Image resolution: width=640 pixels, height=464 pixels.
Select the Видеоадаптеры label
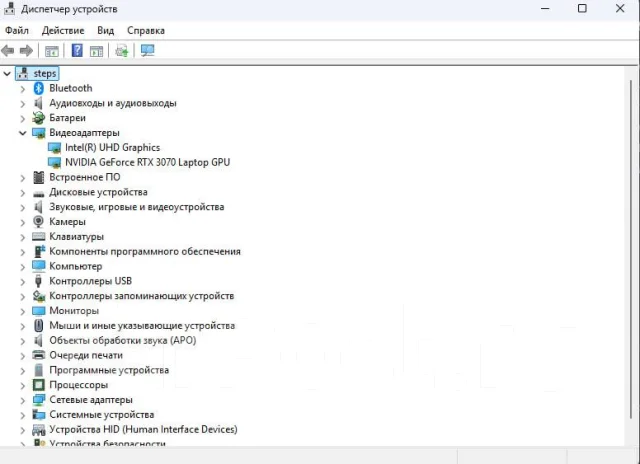84,133
